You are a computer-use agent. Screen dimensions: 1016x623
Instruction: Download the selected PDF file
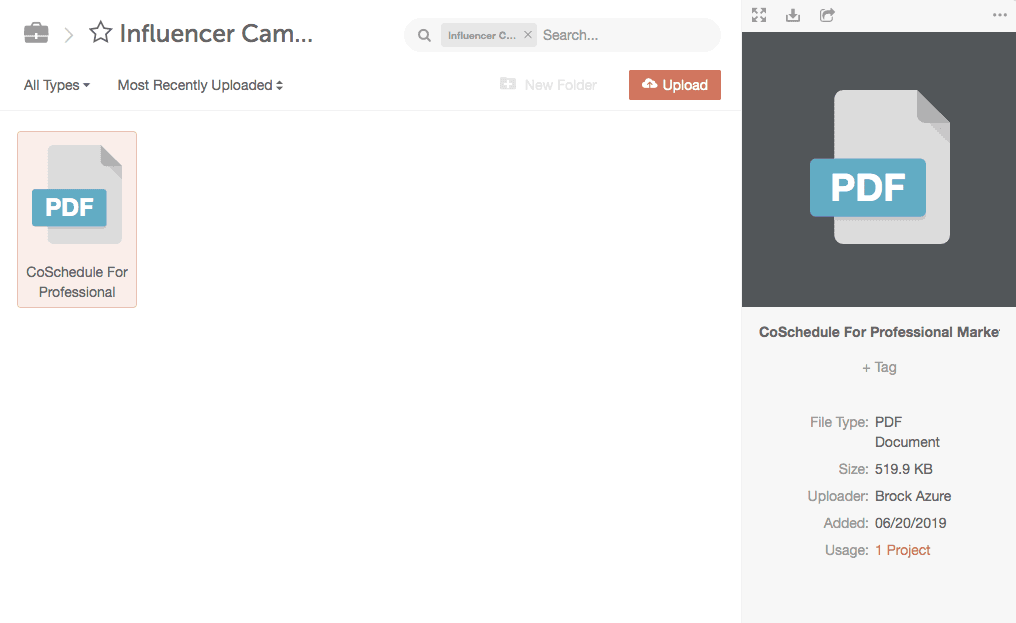[793, 15]
